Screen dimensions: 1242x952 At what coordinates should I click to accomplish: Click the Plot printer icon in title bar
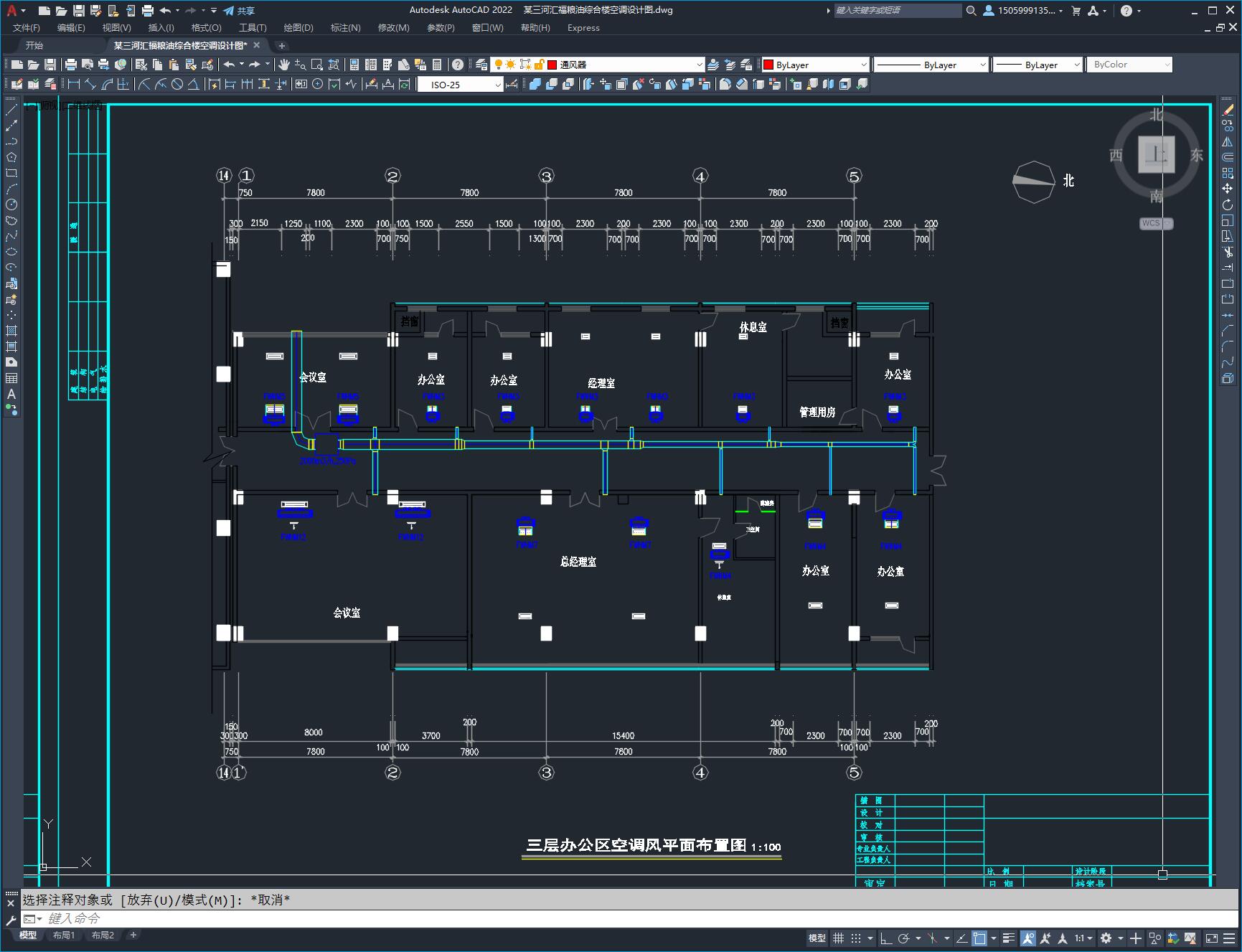[x=148, y=11]
